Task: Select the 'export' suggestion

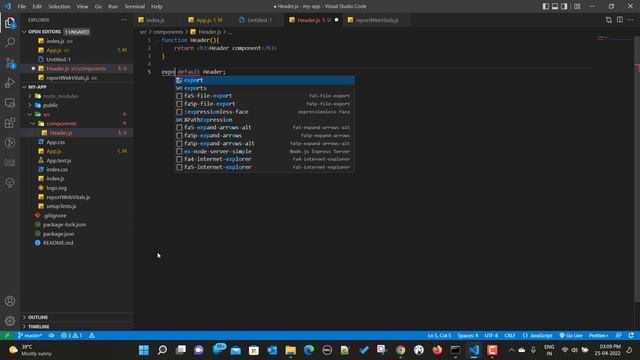Action: click(264, 80)
